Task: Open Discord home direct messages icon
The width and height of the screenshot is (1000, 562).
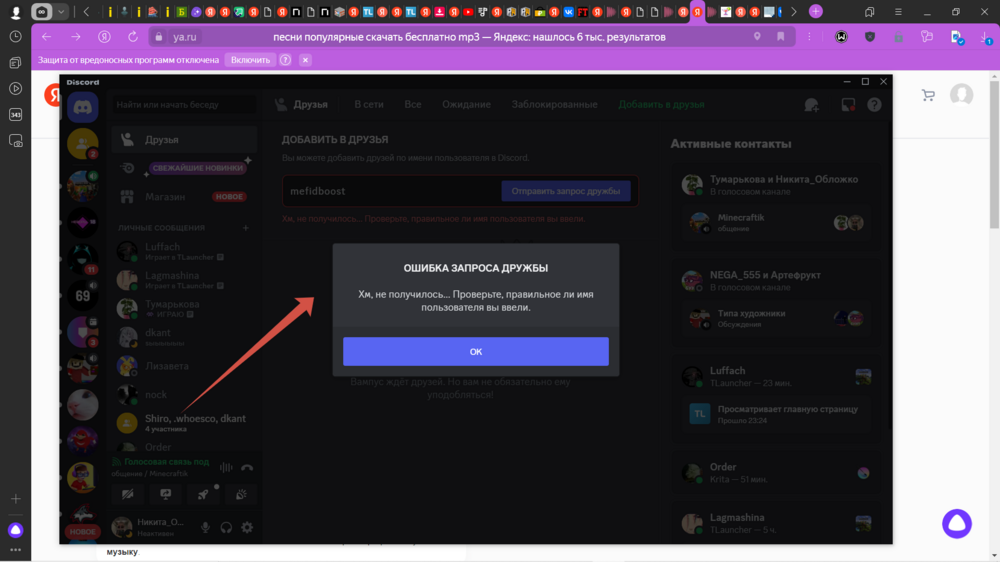Action: pos(83,107)
